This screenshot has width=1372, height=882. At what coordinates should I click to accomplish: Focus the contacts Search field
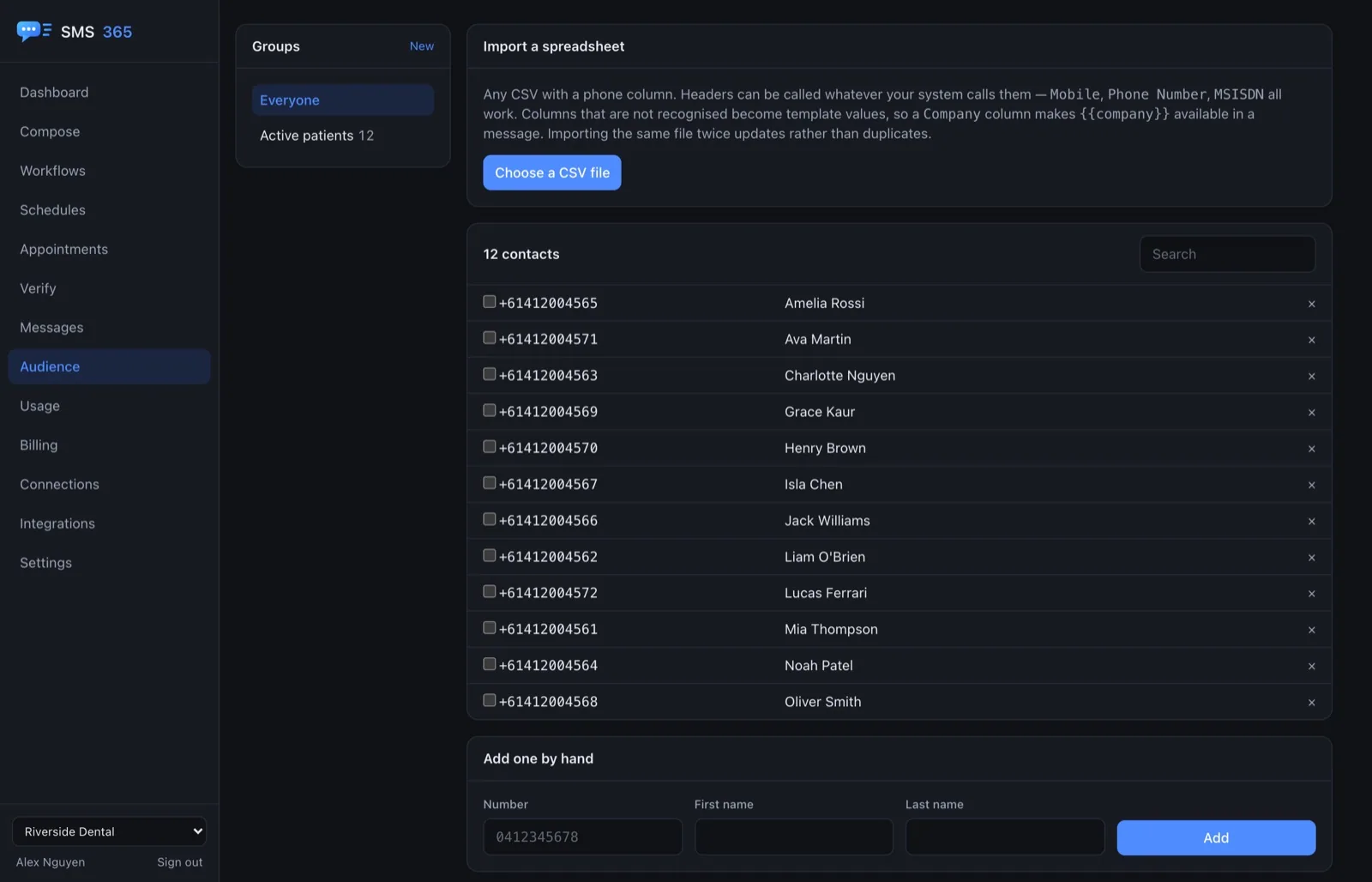(1227, 254)
